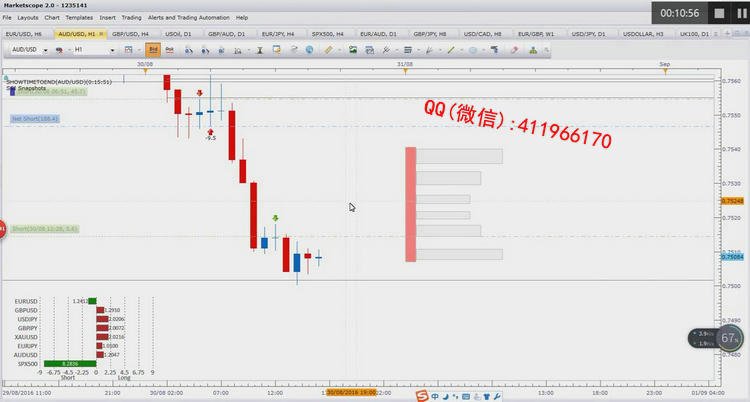Image resolution: width=750 pixels, height=402 pixels.
Task: Click the orange 31/08 date marker
Action: point(405,71)
